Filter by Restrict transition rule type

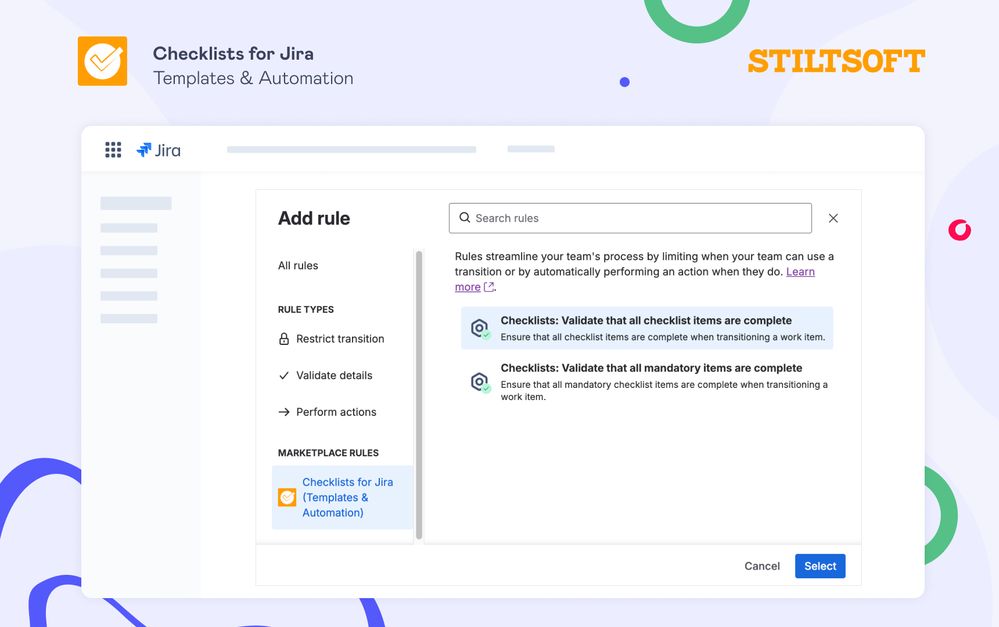point(340,339)
